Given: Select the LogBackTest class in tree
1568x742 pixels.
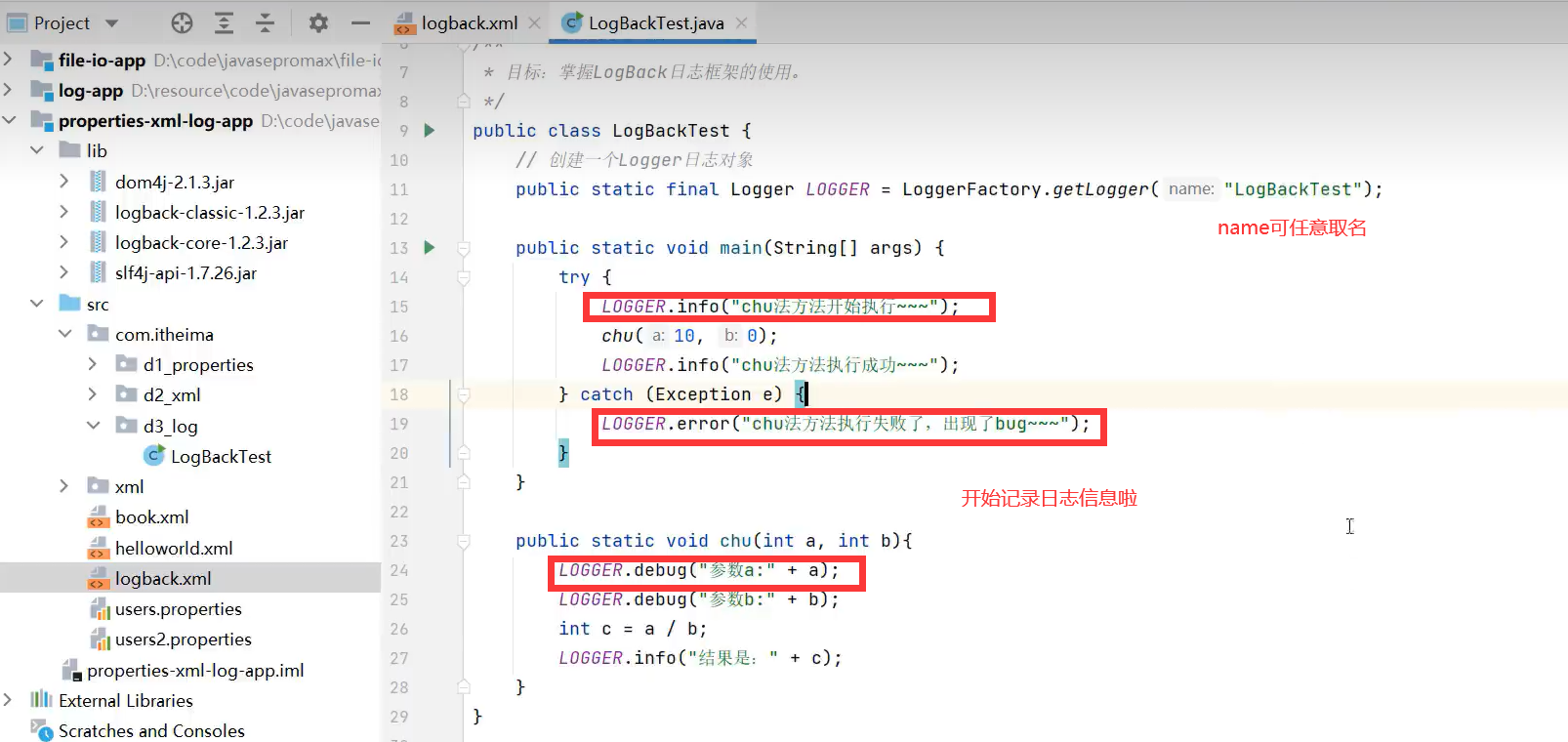Looking at the screenshot, I should tap(221, 456).
